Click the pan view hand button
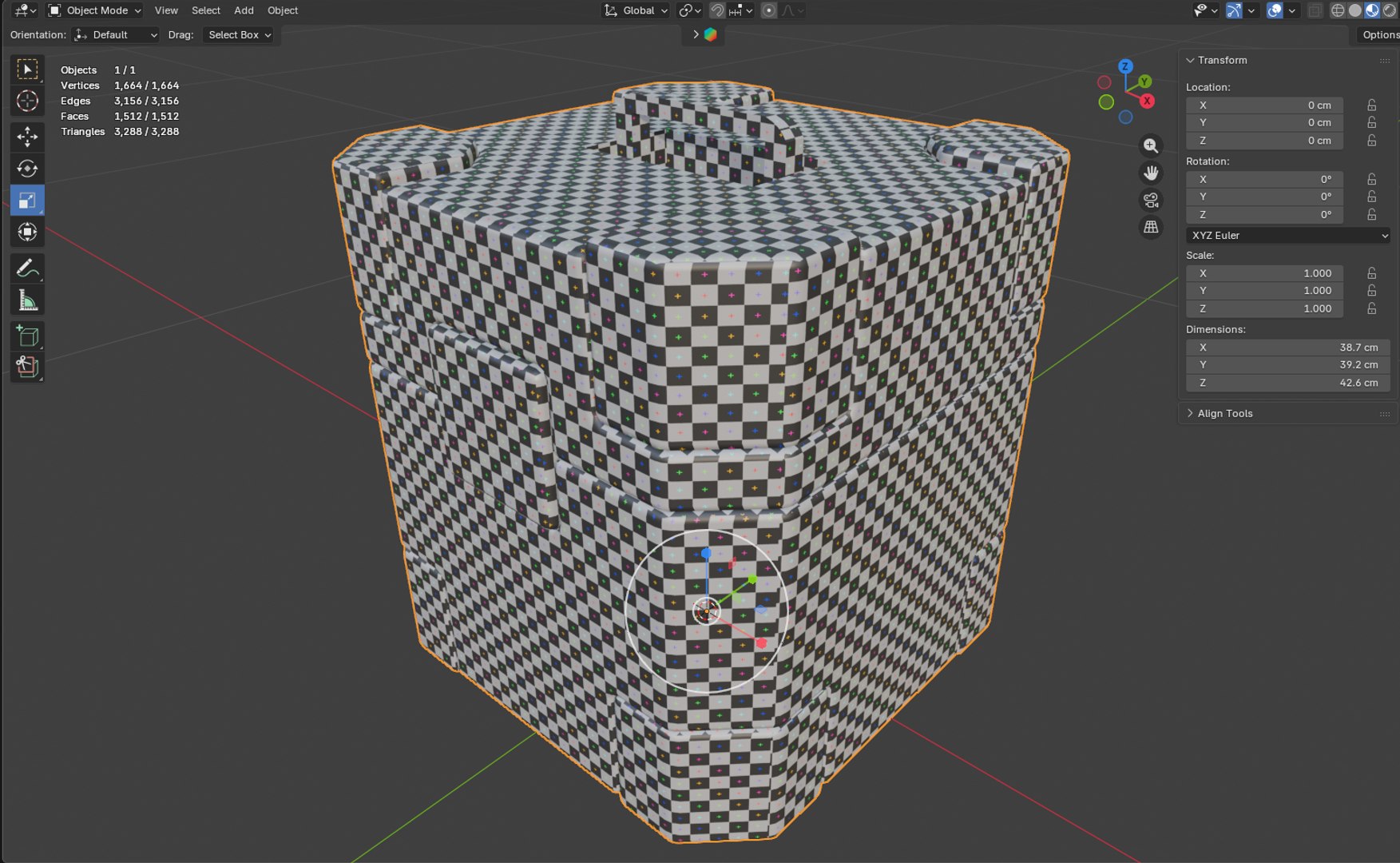 coord(1151,173)
